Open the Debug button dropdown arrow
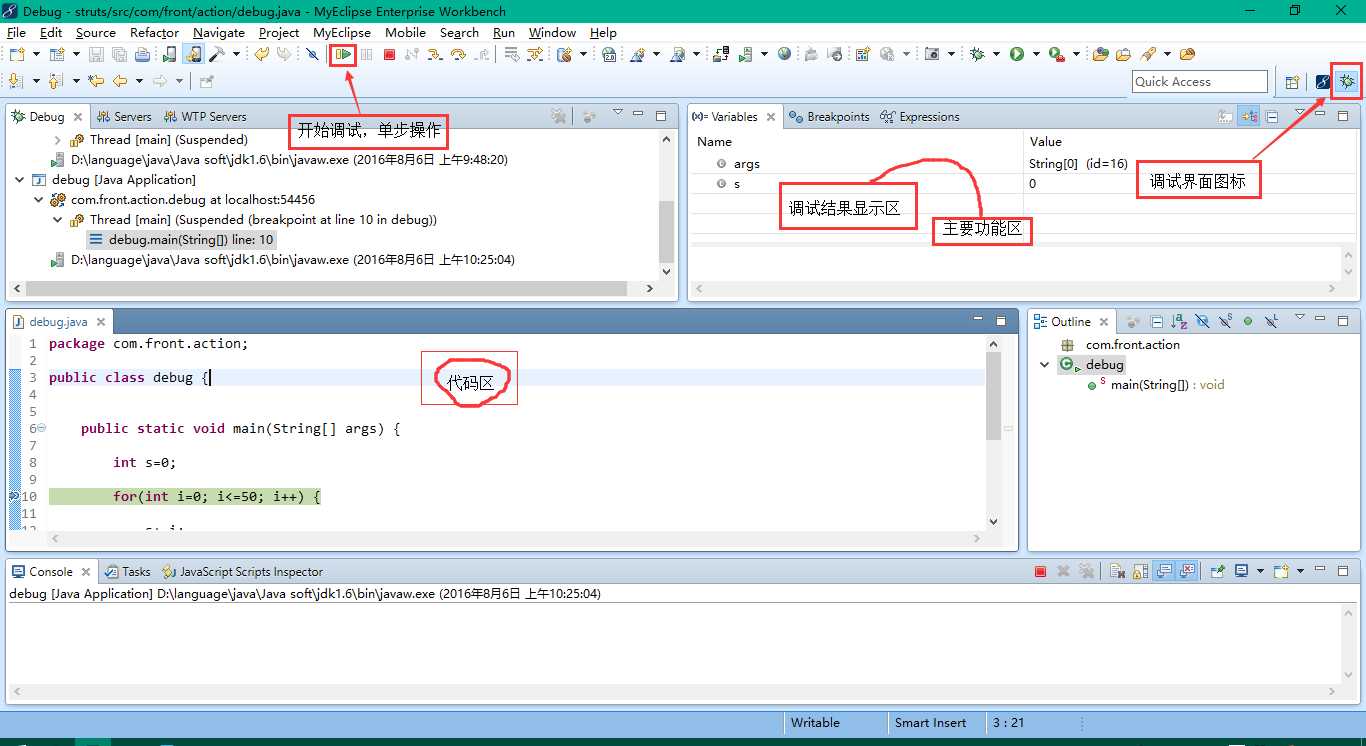Screen dimensions: 1366x746 996,54
